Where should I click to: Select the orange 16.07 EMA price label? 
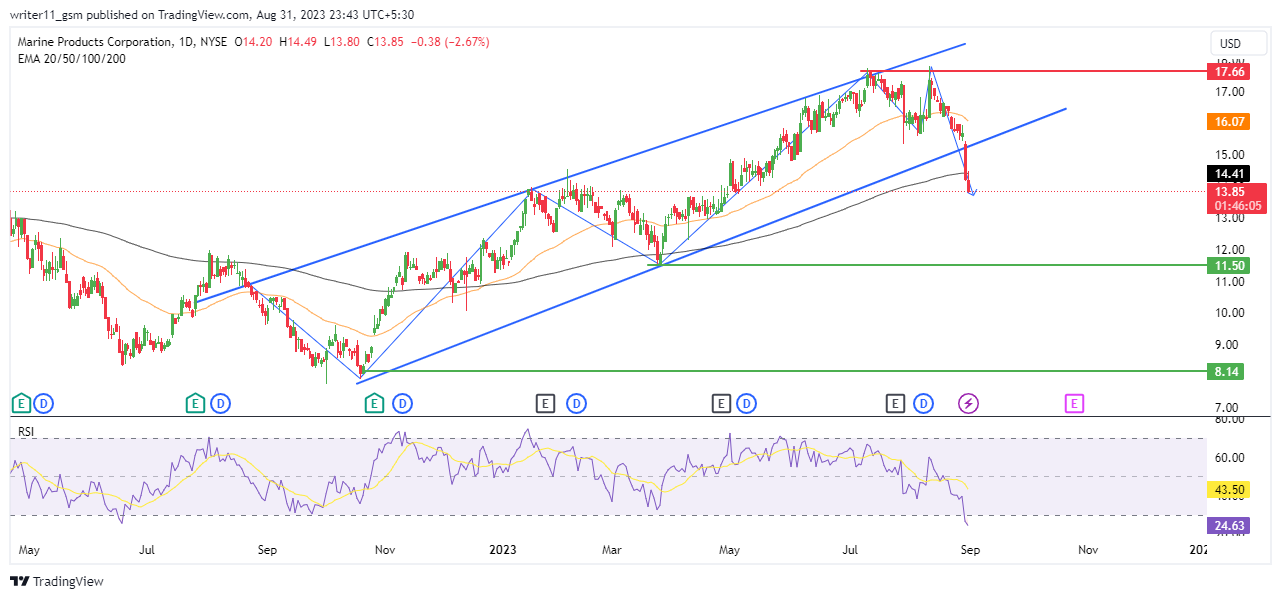pyautogui.click(x=1229, y=121)
